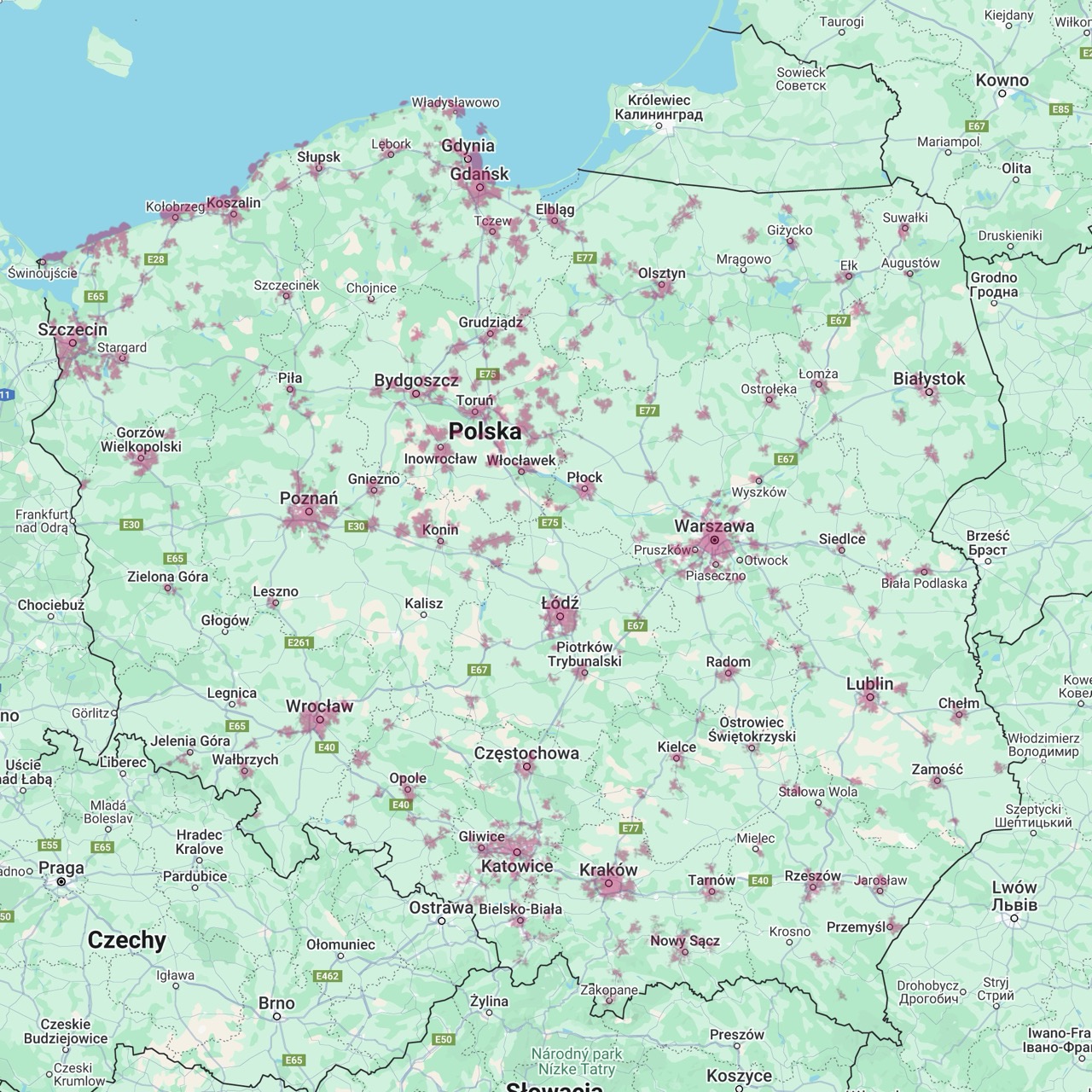Click the E28 road shield
1092x1092 pixels.
coord(155,259)
